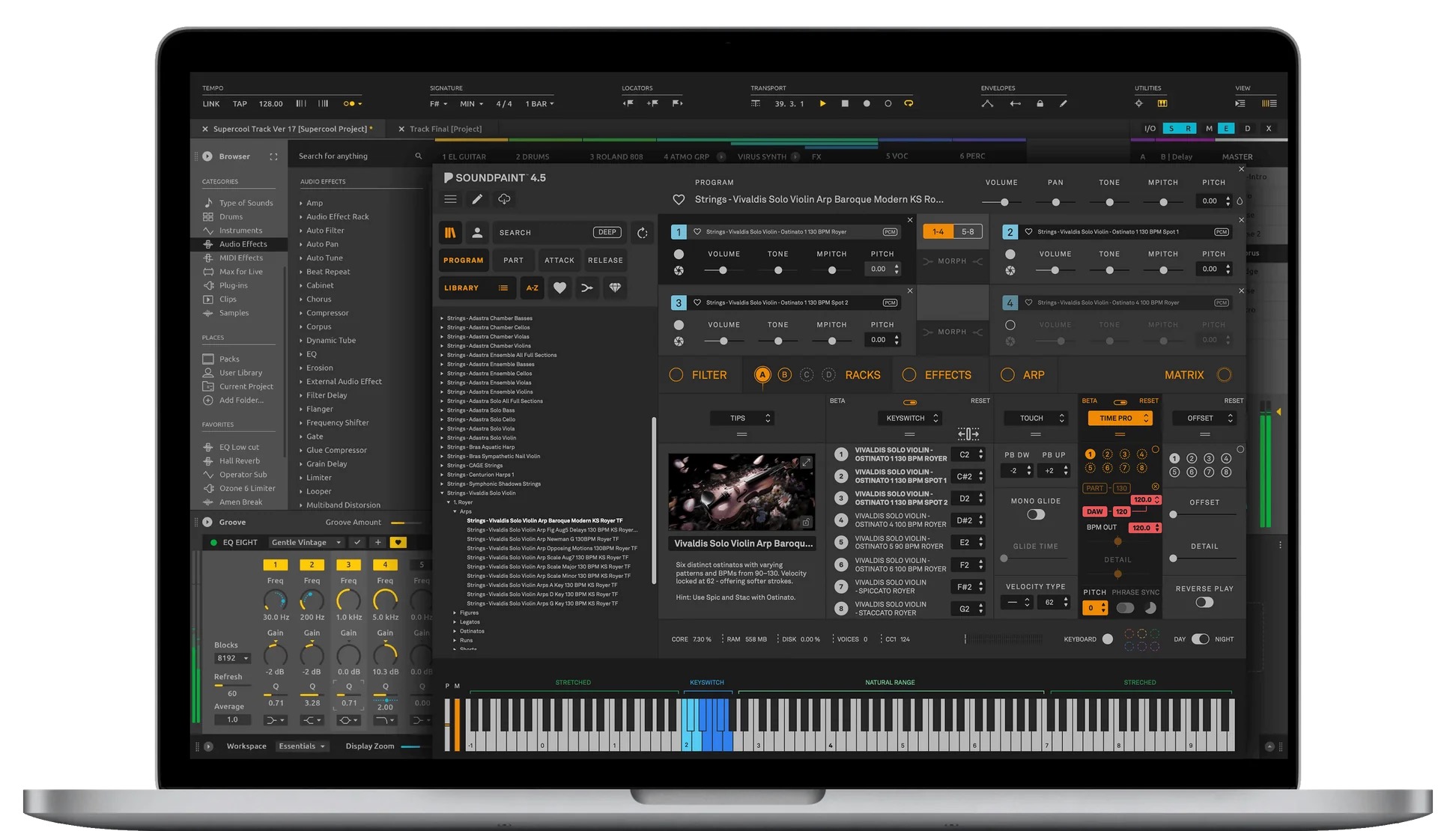Click the TAP tempo button

(x=240, y=104)
